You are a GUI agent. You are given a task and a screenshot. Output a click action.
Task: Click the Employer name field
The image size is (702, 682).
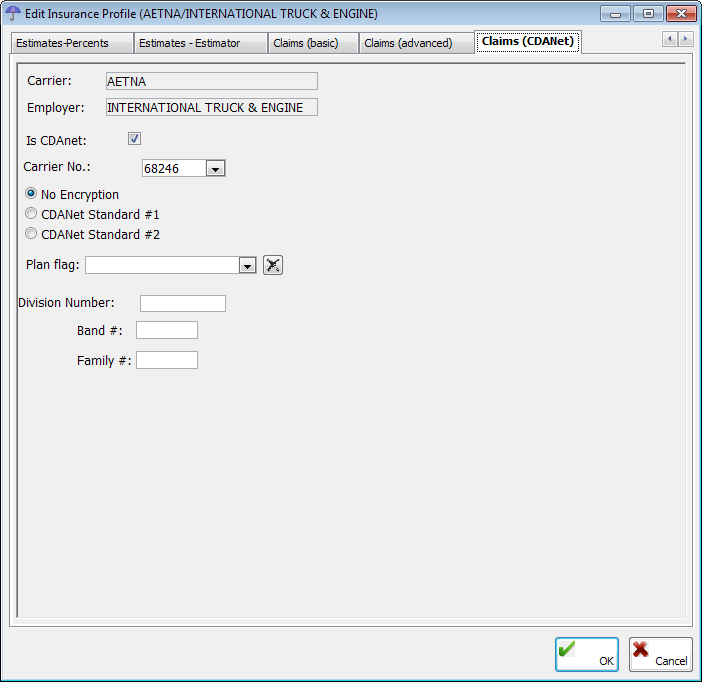click(x=211, y=107)
